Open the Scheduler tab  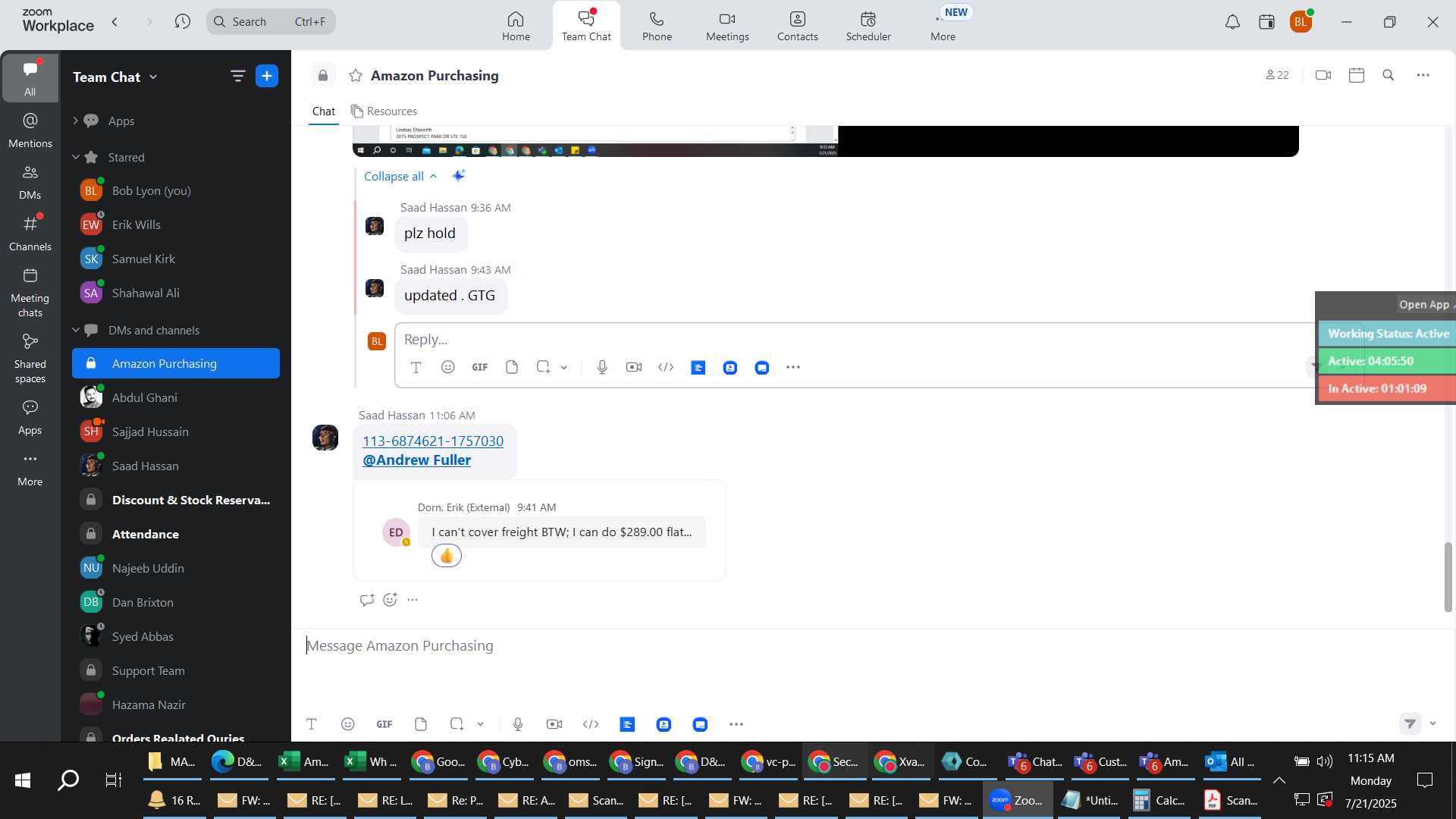click(868, 26)
